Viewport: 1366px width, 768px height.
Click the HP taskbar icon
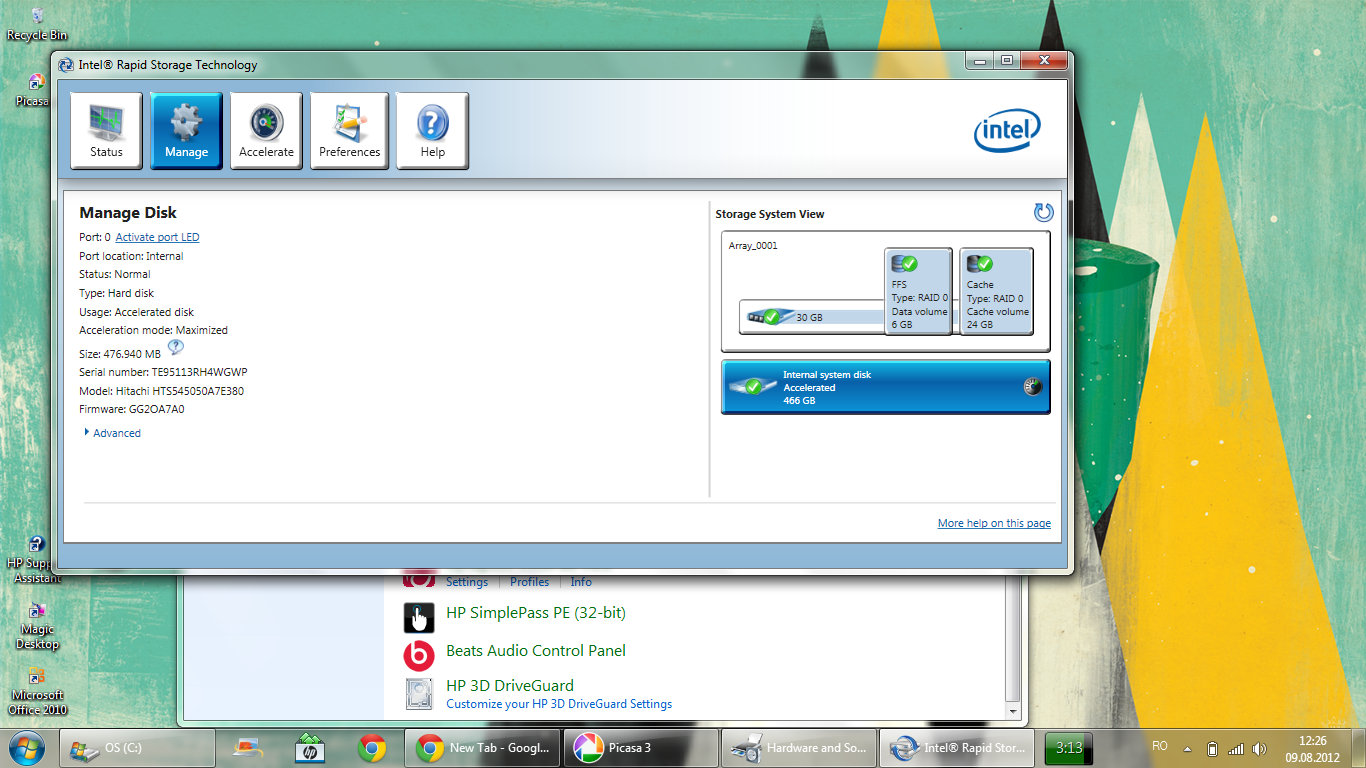(309, 748)
